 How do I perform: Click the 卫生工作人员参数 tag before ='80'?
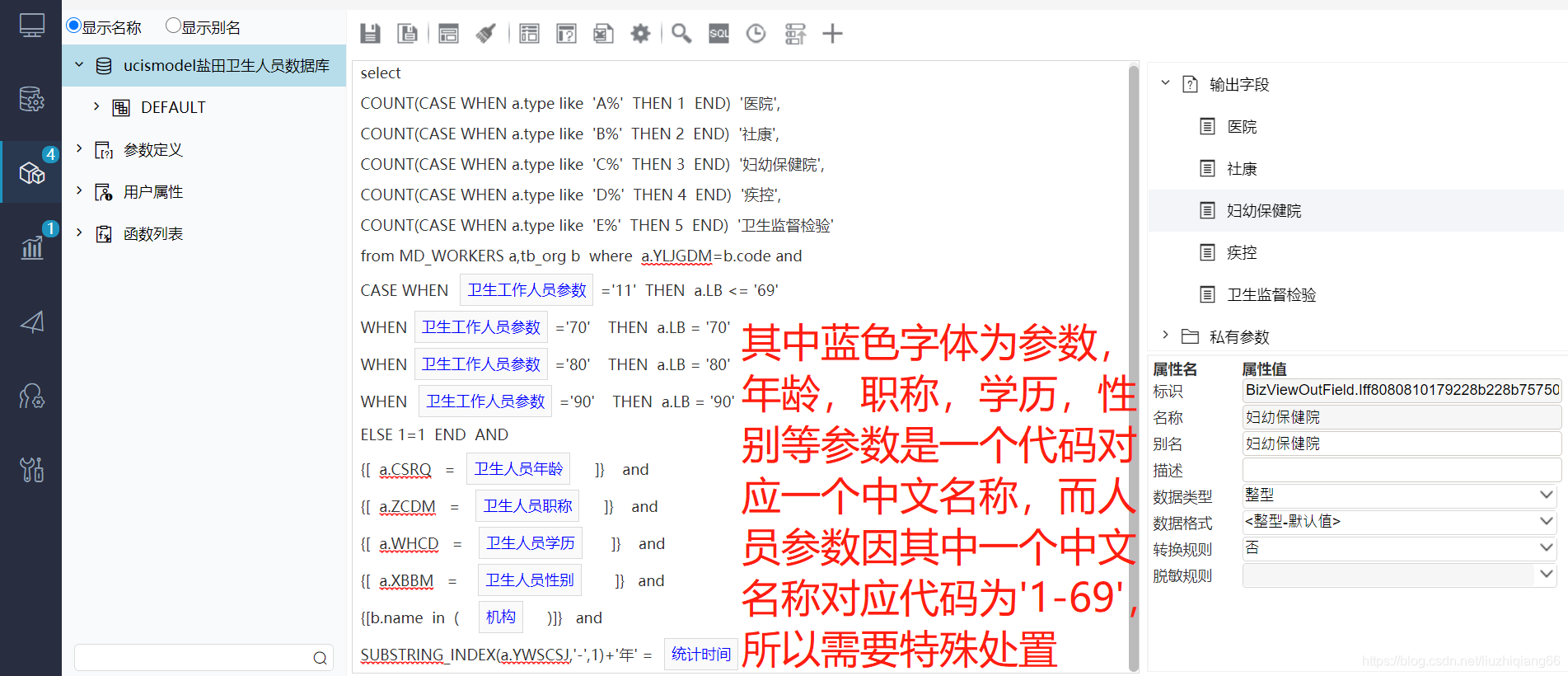(x=481, y=364)
